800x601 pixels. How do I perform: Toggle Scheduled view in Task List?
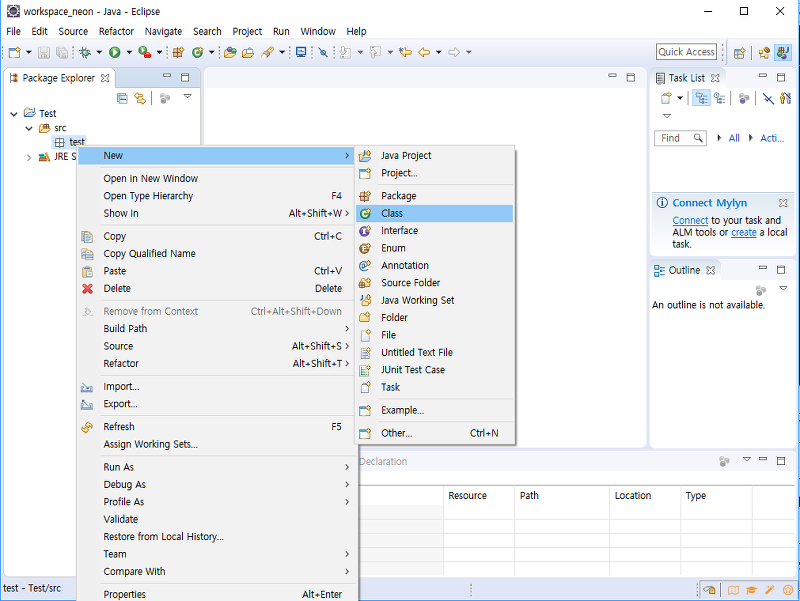click(x=720, y=98)
